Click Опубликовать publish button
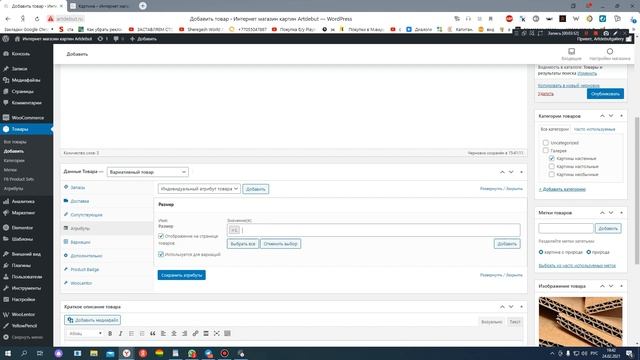This screenshot has height=360, width=640. pos(605,94)
